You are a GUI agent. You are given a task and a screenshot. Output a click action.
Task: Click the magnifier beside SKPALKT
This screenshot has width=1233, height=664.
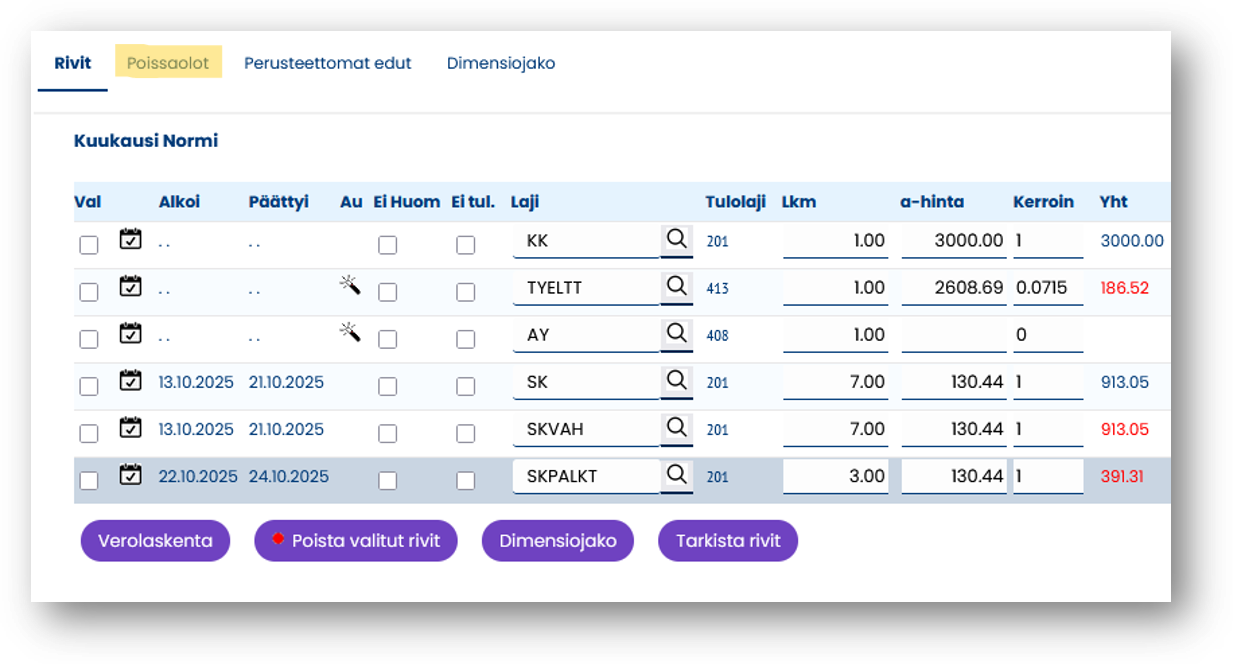(x=677, y=475)
